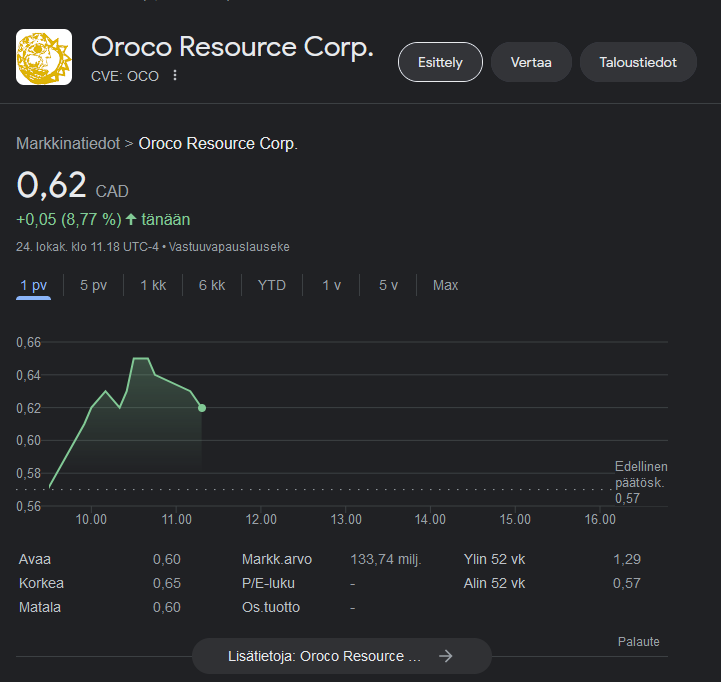Click the 12.00 time axis label

[x=261, y=519]
